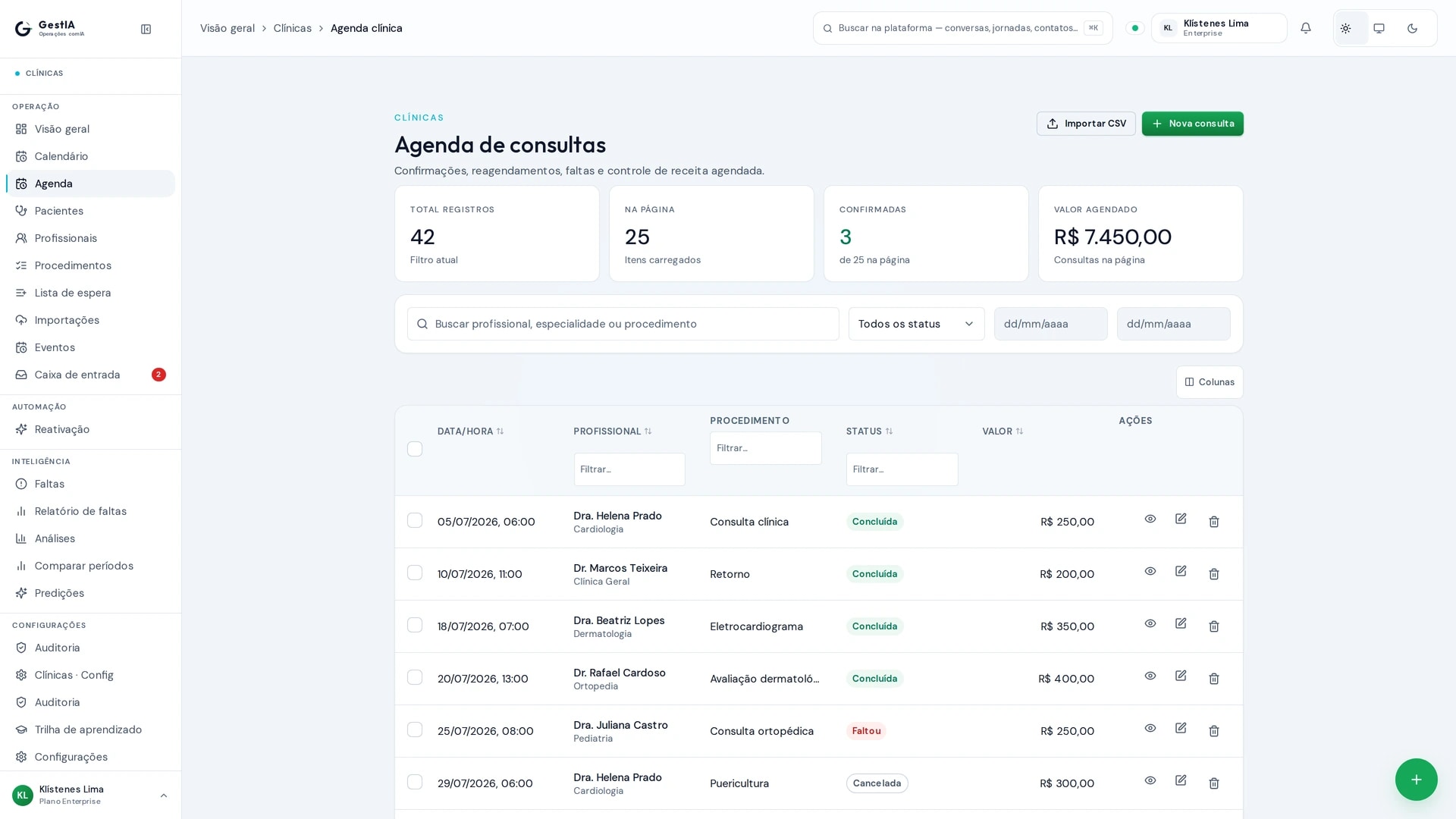Click the Importar CSV button
1456x819 pixels.
coord(1086,124)
